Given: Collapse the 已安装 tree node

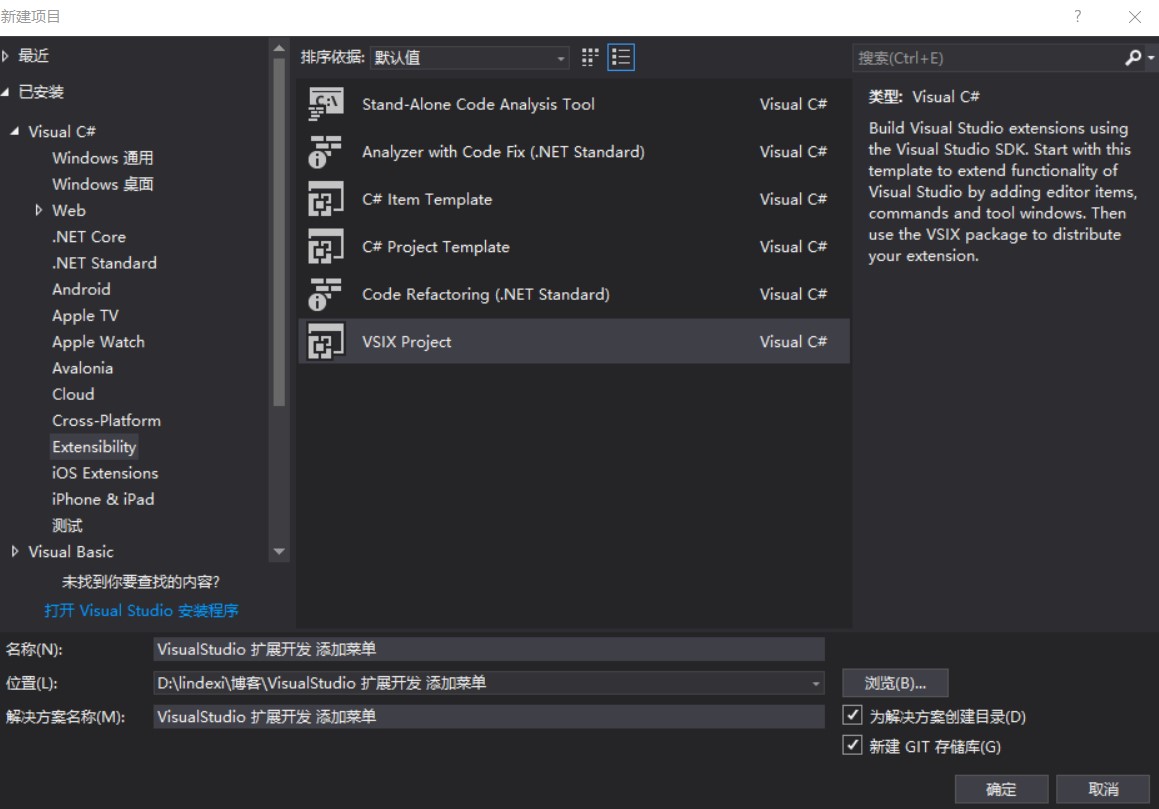Looking at the screenshot, I should tap(6, 92).
